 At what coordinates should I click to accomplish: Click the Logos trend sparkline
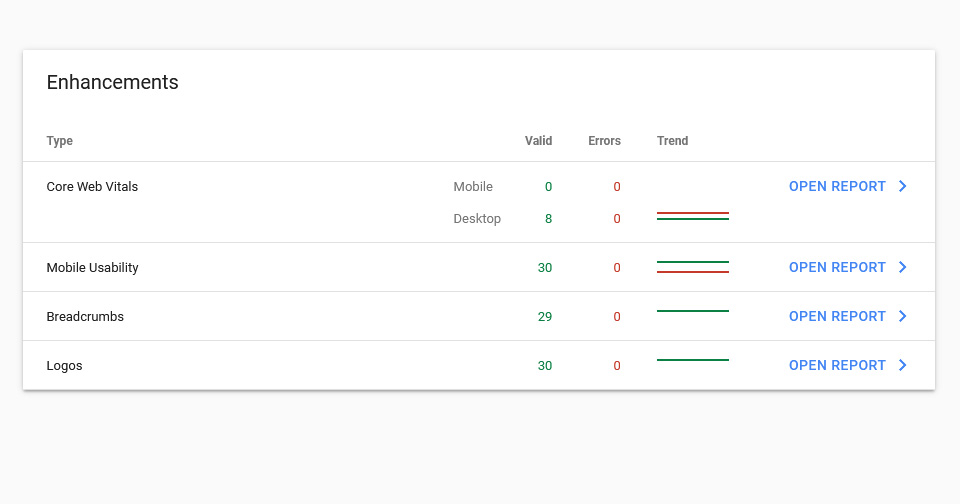(692, 360)
